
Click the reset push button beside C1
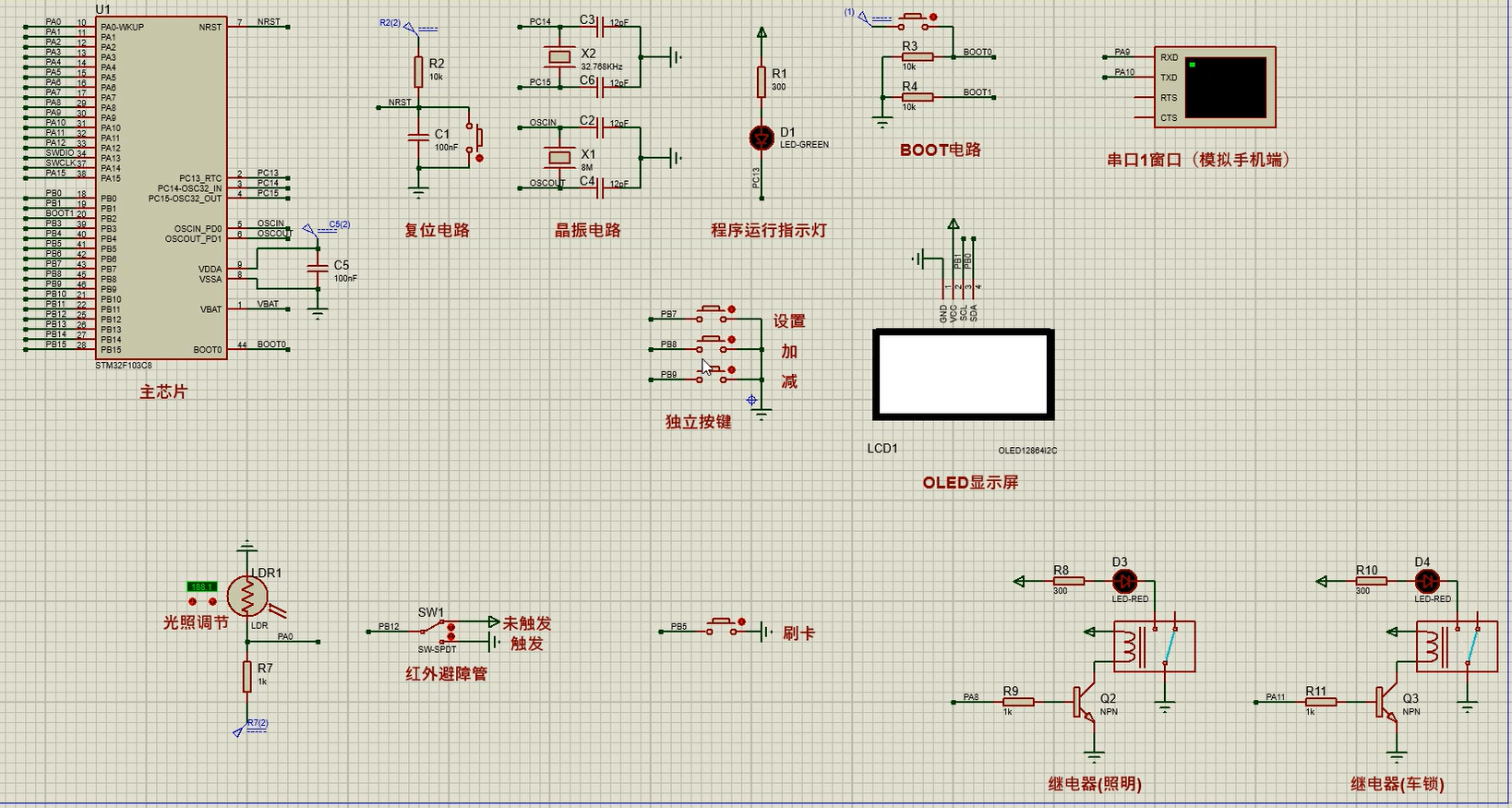coord(477,139)
